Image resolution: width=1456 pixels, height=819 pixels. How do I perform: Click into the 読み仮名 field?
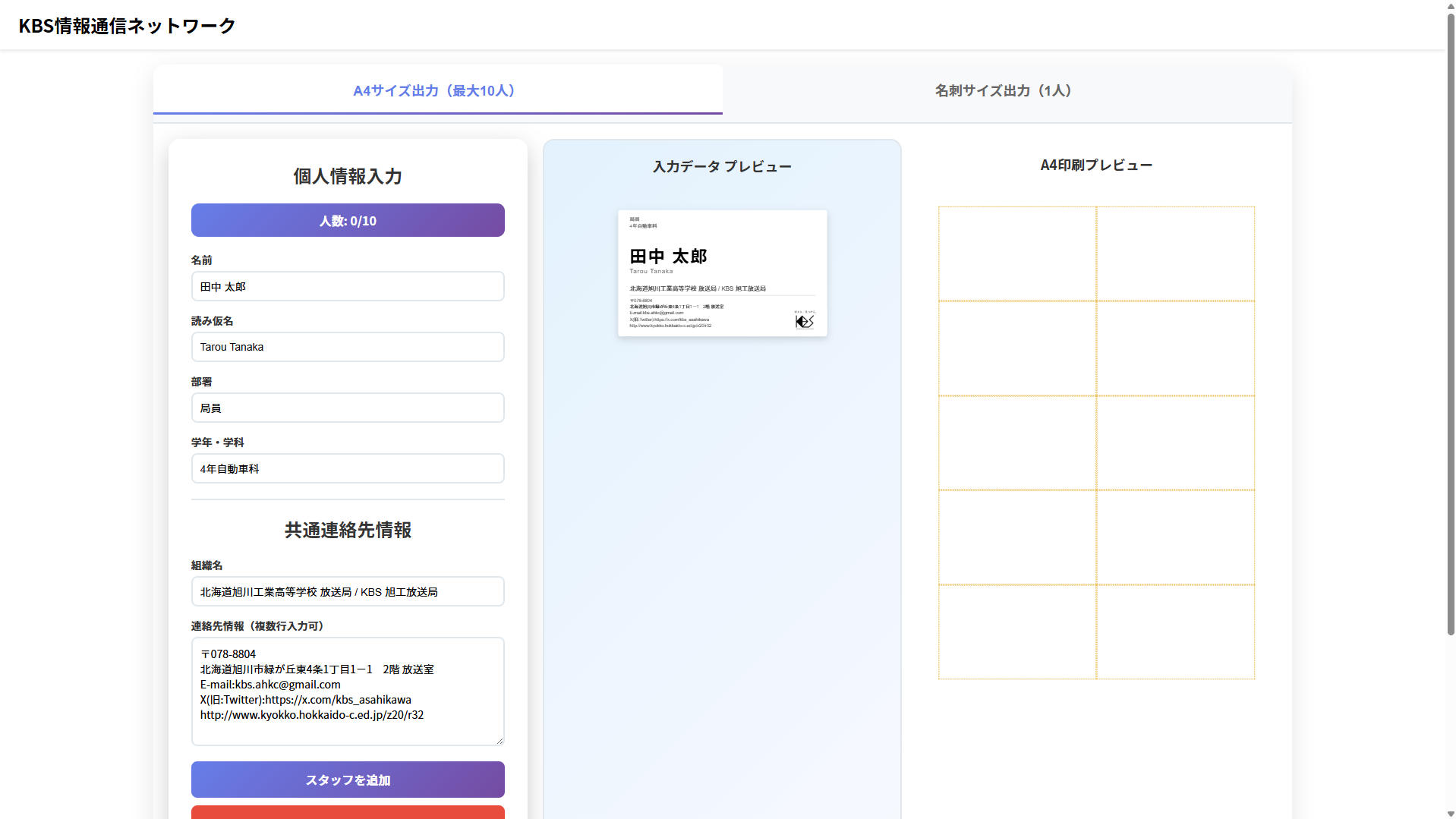click(348, 347)
